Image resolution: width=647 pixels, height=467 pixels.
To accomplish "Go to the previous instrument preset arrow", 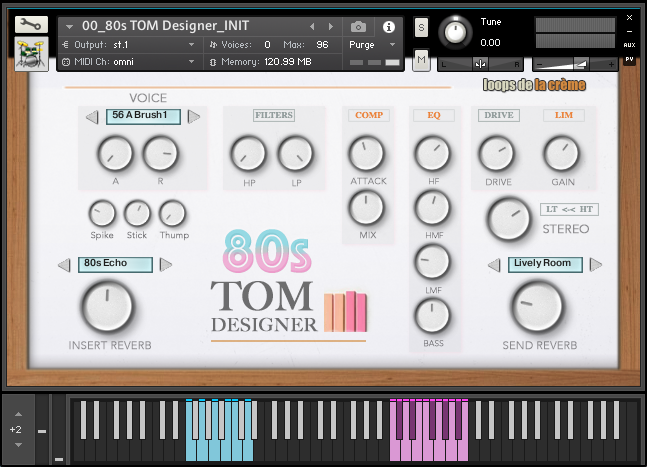I will [x=312, y=27].
